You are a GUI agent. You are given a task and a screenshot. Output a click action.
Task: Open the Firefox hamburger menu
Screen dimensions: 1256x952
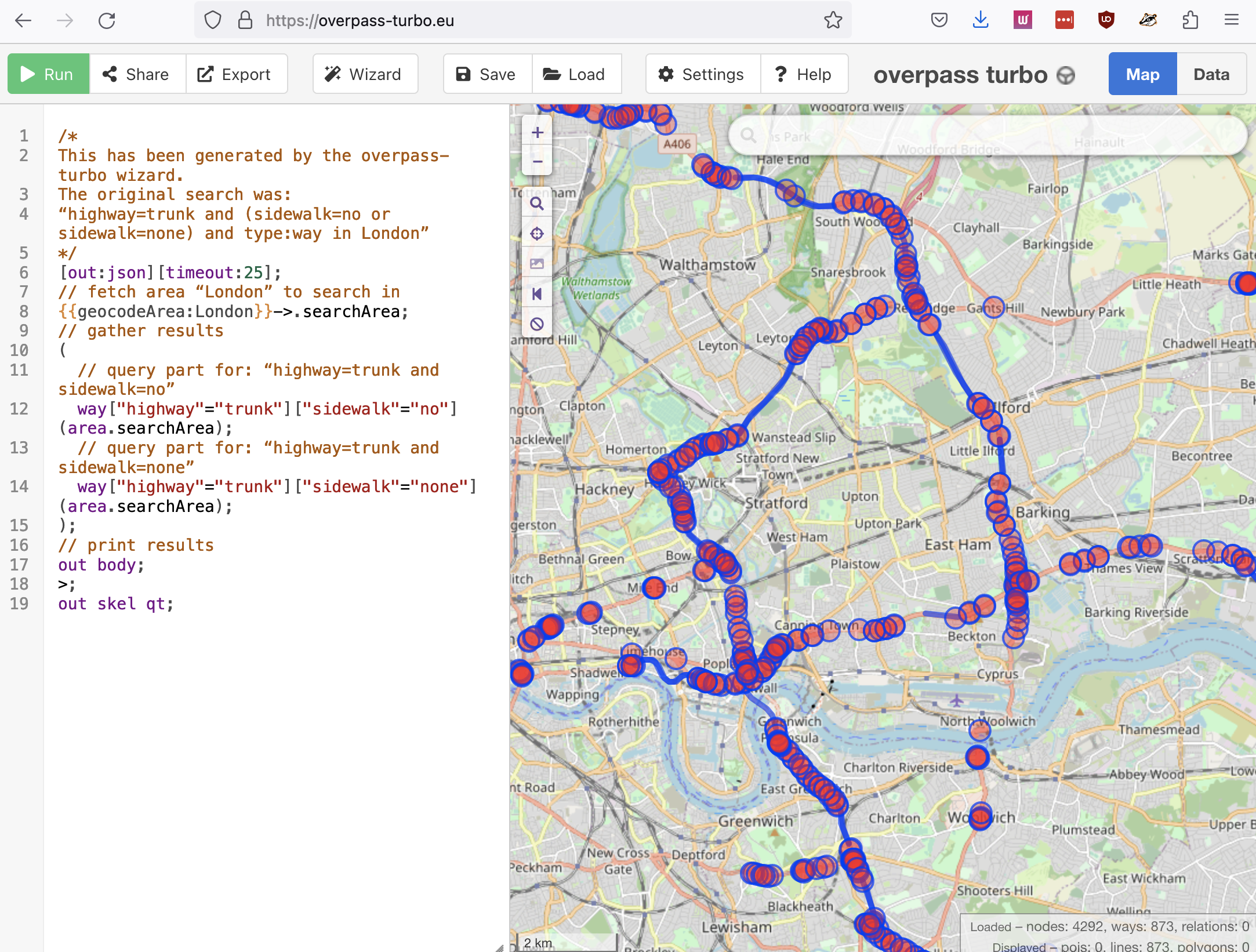point(1232,20)
